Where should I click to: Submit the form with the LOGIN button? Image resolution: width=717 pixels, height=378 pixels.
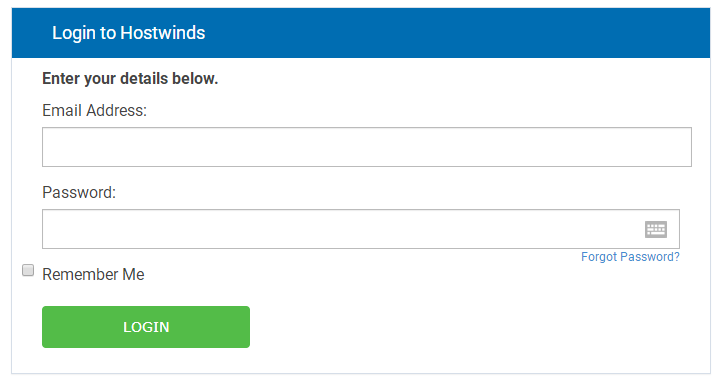tap(146, 327)
